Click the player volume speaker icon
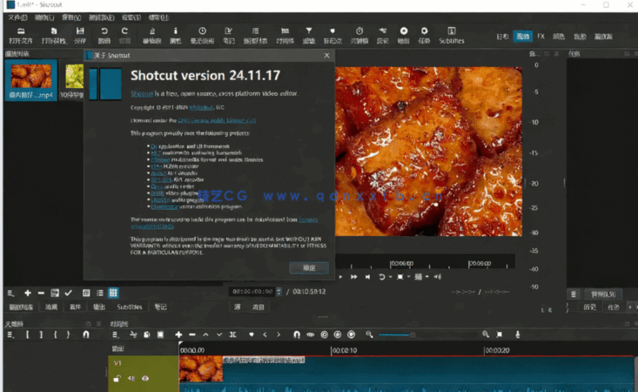 pyautogui.click(x=438, y=277)
